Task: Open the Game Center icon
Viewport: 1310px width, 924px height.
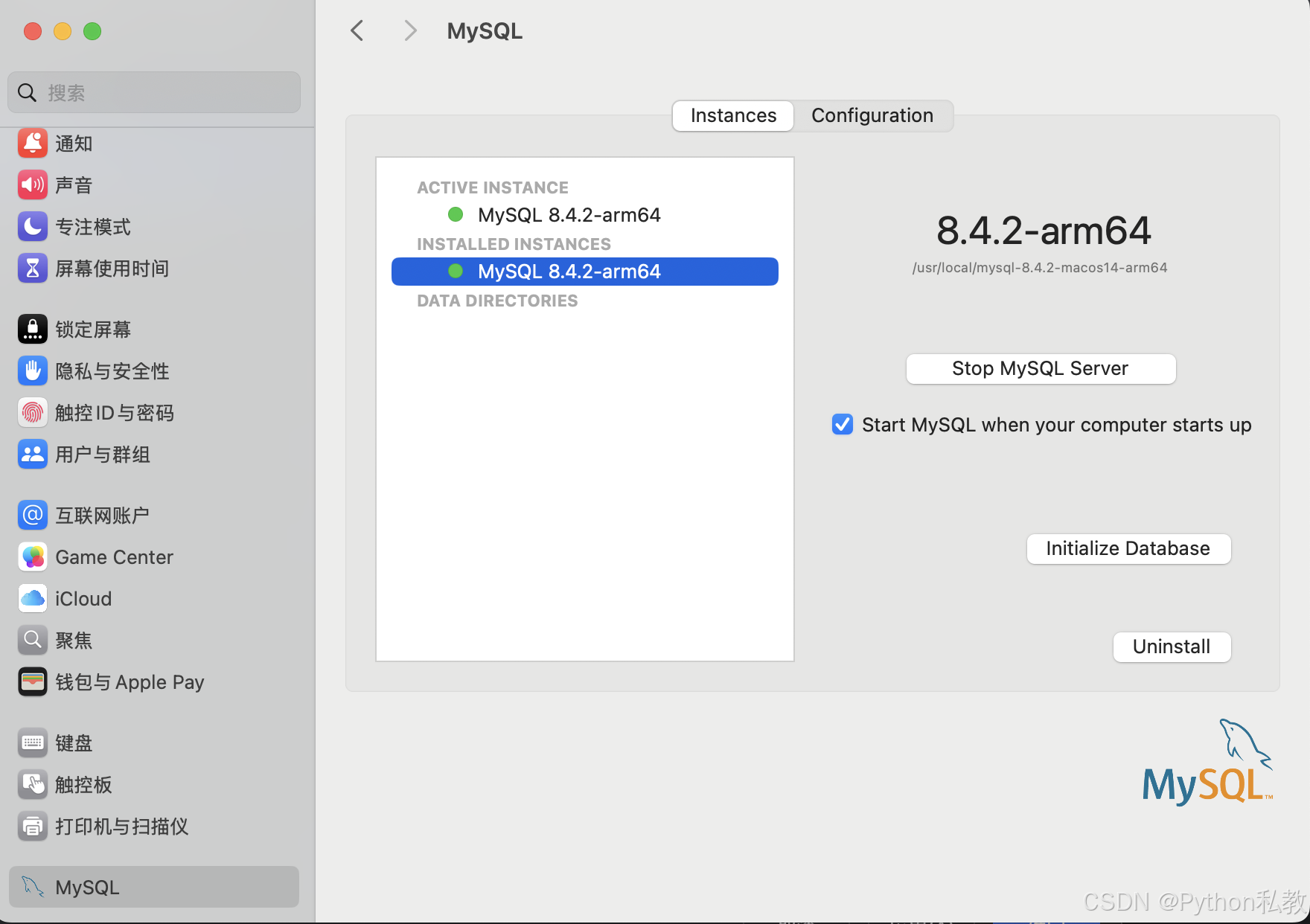Action: pos(33,557)
